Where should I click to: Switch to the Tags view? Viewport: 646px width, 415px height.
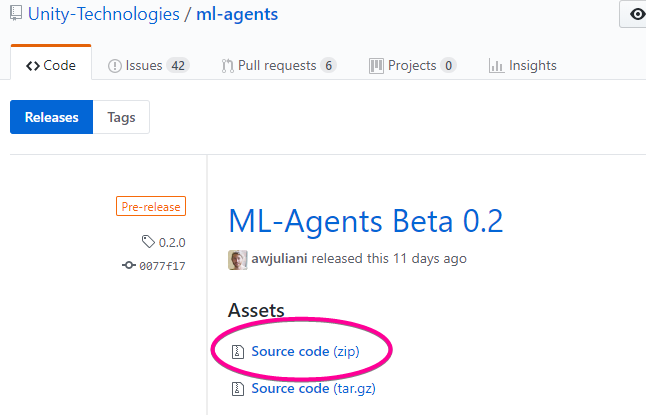click(121, 117)
